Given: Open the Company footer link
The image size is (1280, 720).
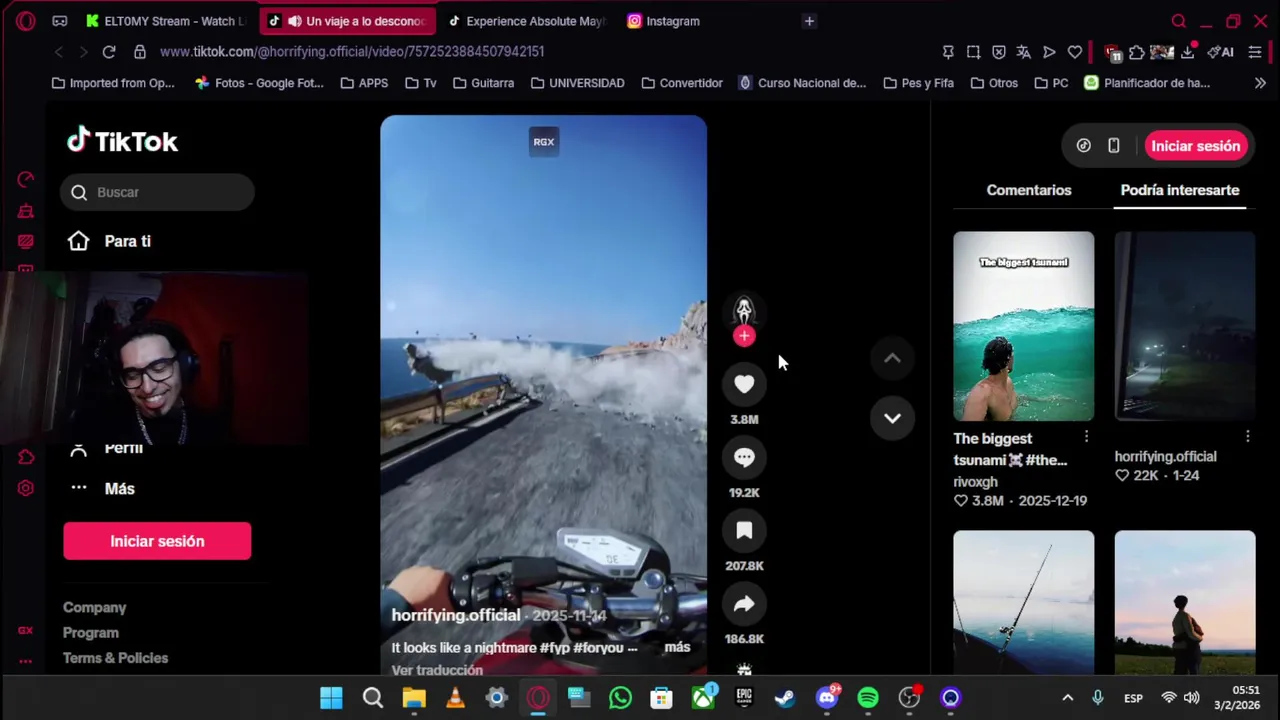Looking at the screenshot, I should tap(94, 607).
